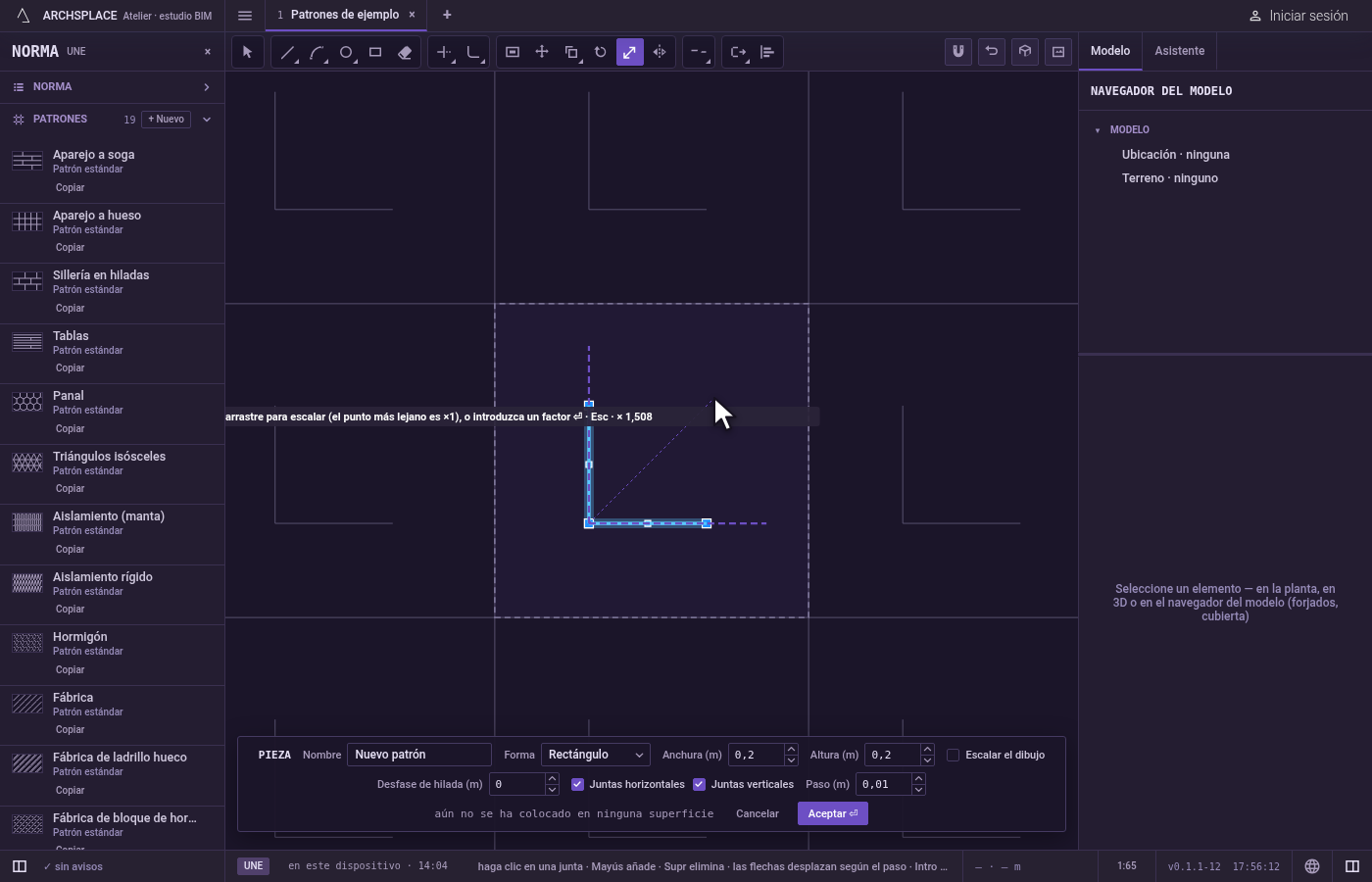Toggle the magnet snap icon

pyautogui.click(x=958, y=52)
